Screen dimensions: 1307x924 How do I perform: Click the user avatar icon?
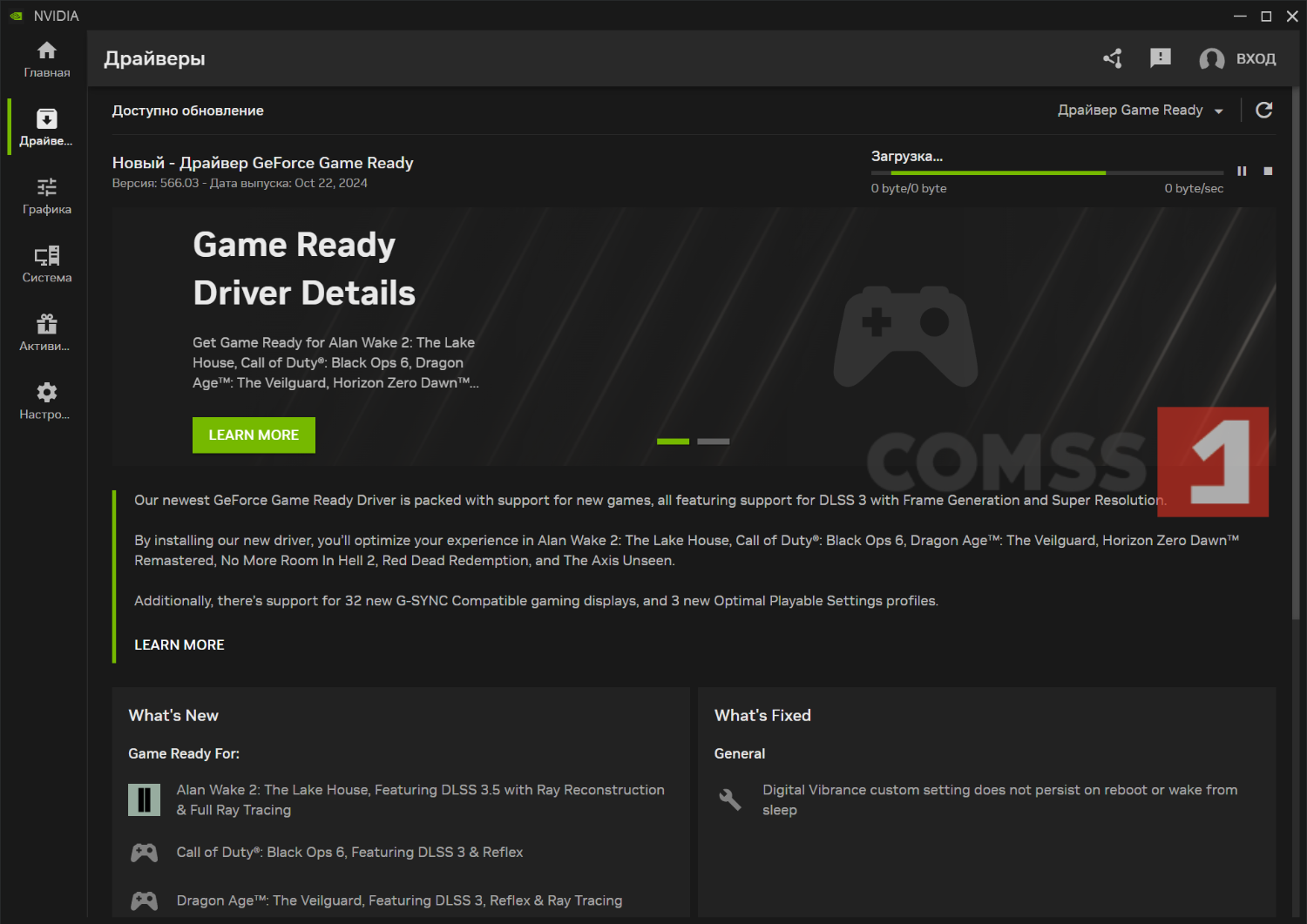click(x=1212, y=58)
